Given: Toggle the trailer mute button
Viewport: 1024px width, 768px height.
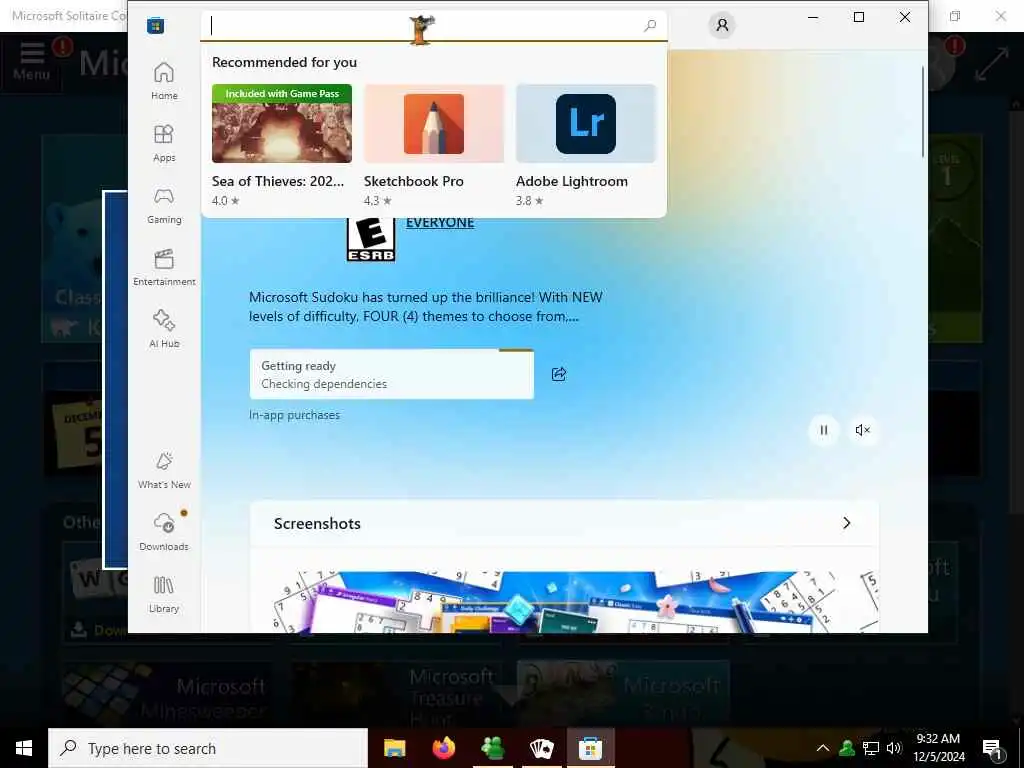Looking at the screenshot, I should 863,430.
